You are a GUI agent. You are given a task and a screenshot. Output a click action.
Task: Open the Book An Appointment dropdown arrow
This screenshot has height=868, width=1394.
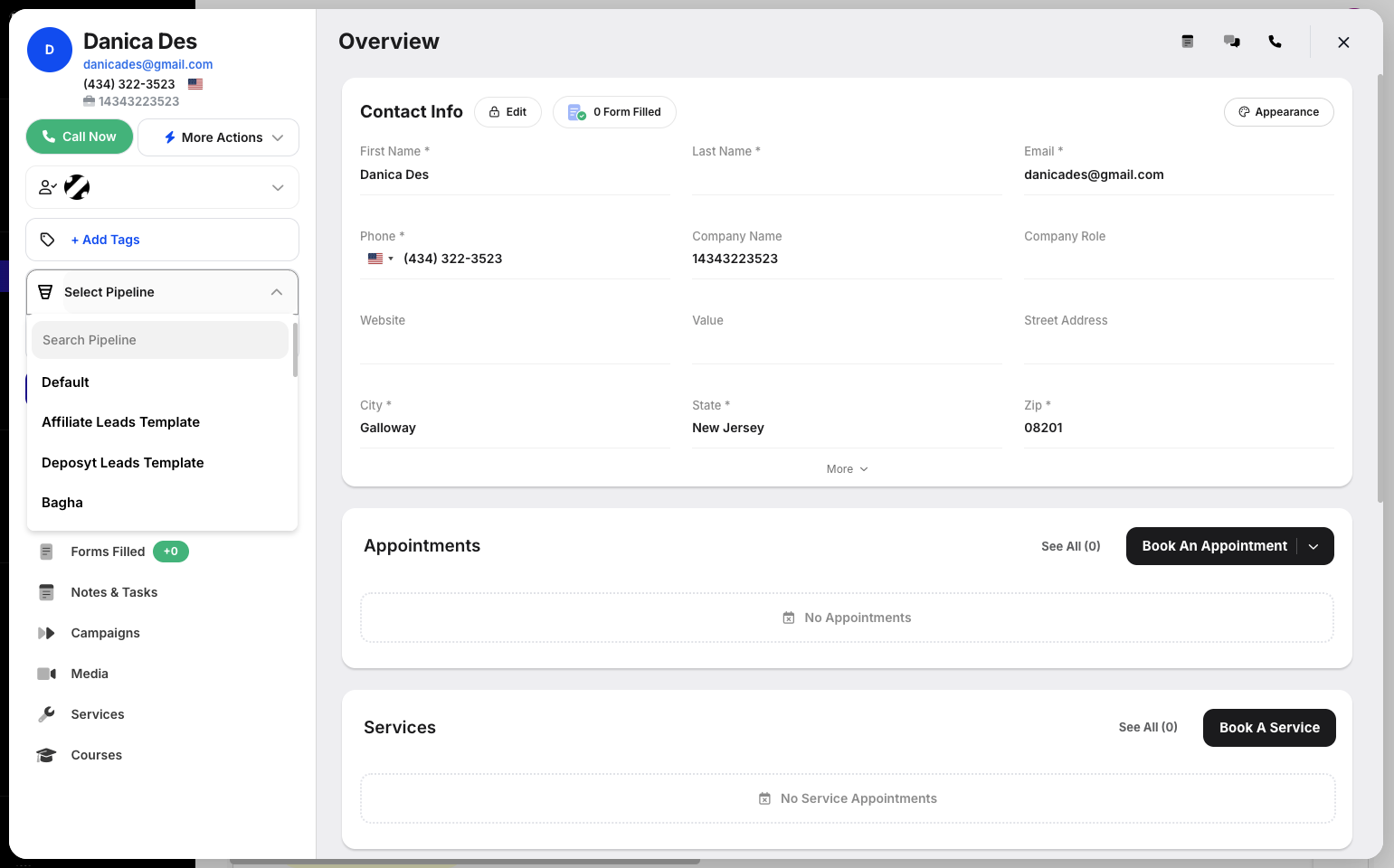[x=1313, y=546]
